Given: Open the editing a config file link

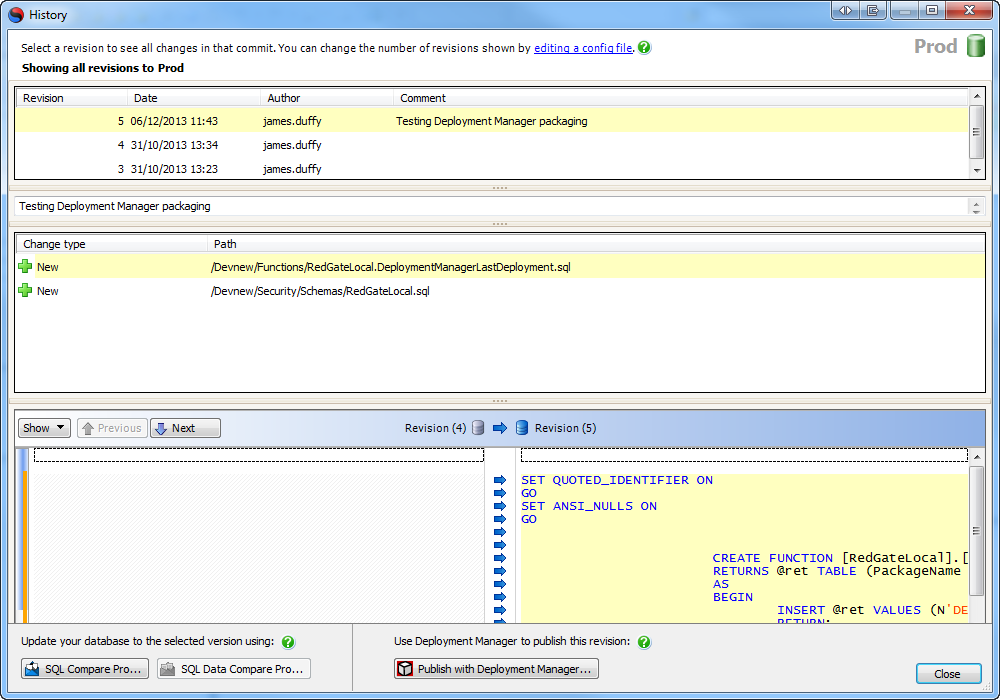Looking at the screenshot, I should tap(583, 48).
